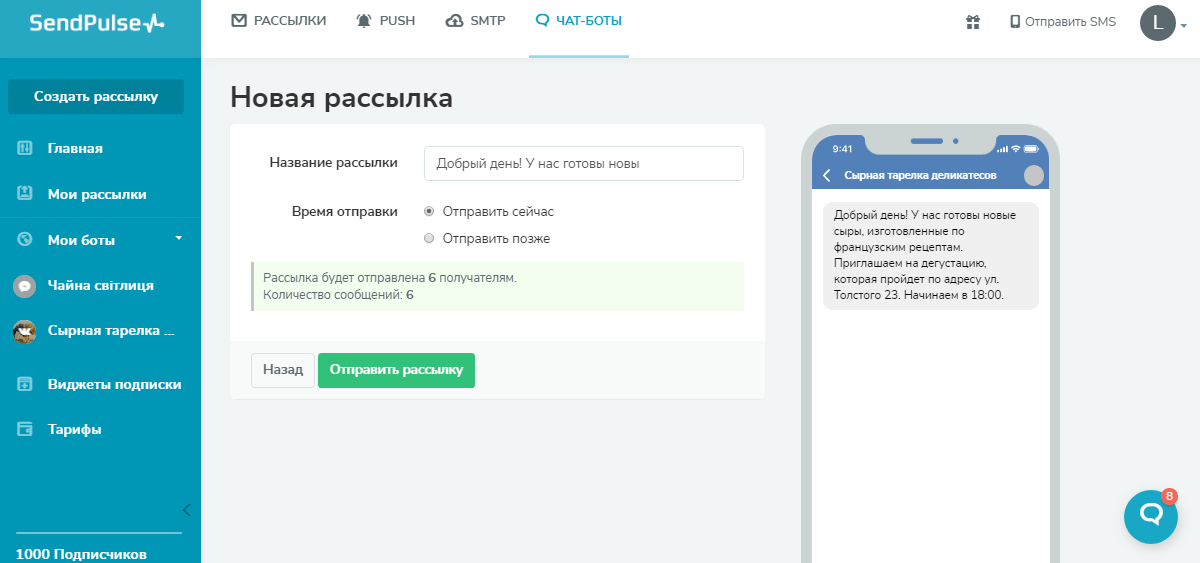Click the Название рассылки input field

584,163
